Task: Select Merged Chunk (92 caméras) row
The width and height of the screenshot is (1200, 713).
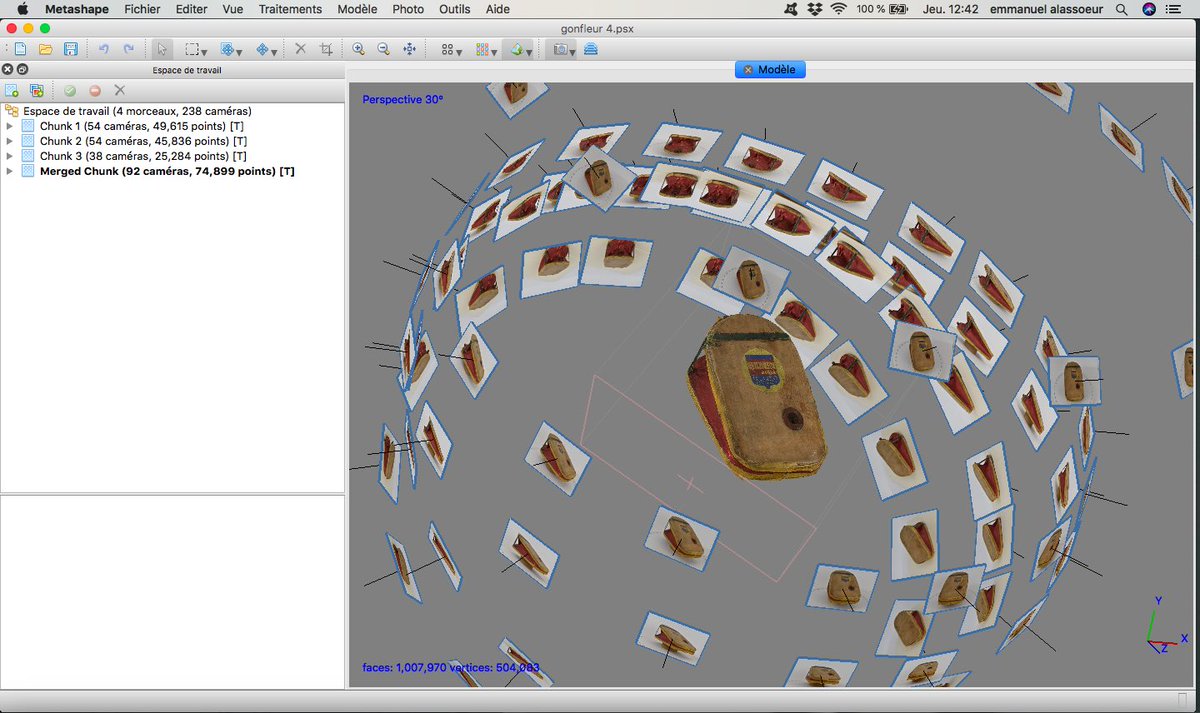Action: 167,171
